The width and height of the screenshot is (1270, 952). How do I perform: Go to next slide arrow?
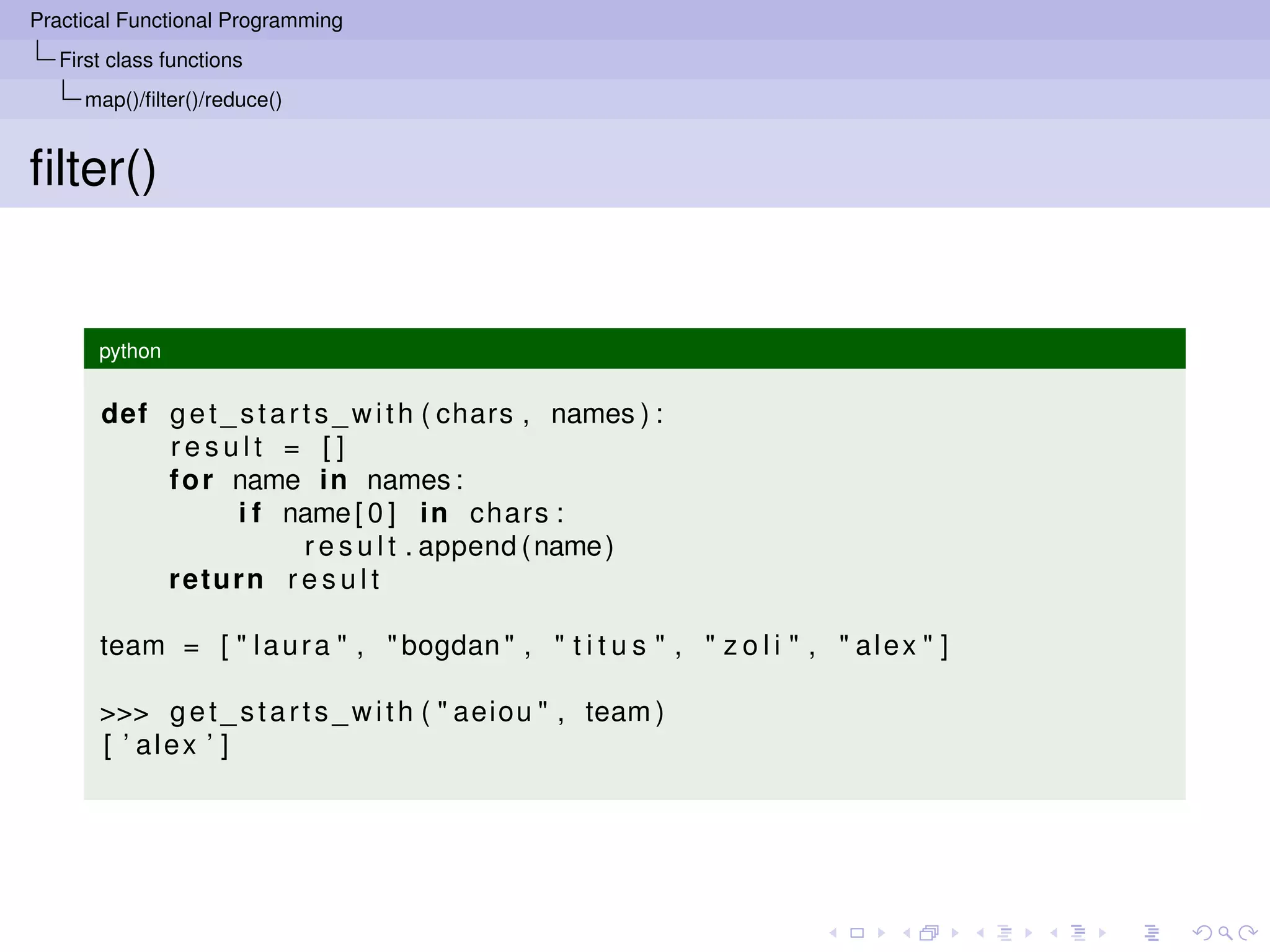pos(881,933)
